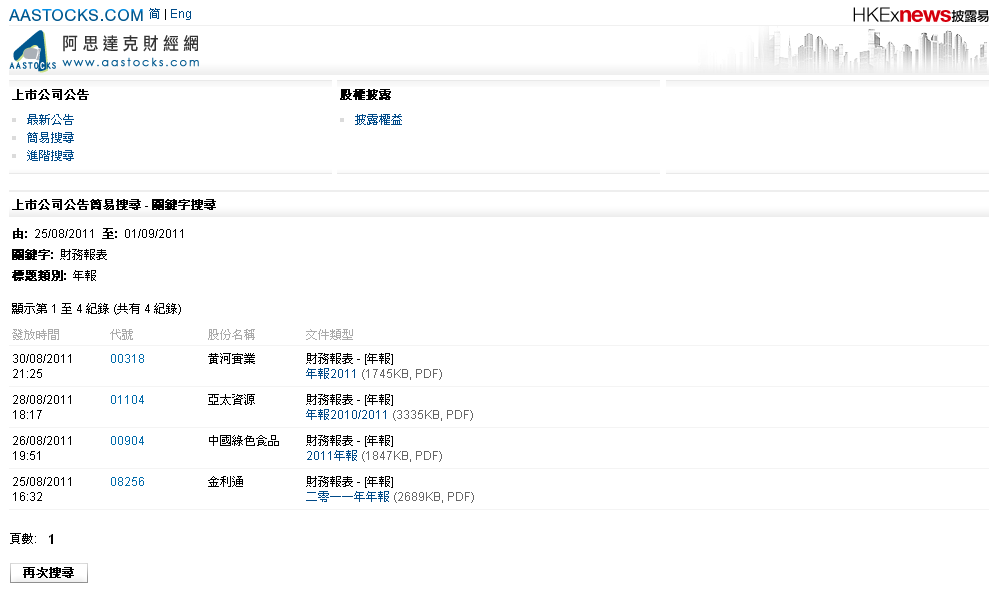Open the AASTOCKS.COM header link
The height and width of the screenshot is (596, 1006).
pos(76,15)
